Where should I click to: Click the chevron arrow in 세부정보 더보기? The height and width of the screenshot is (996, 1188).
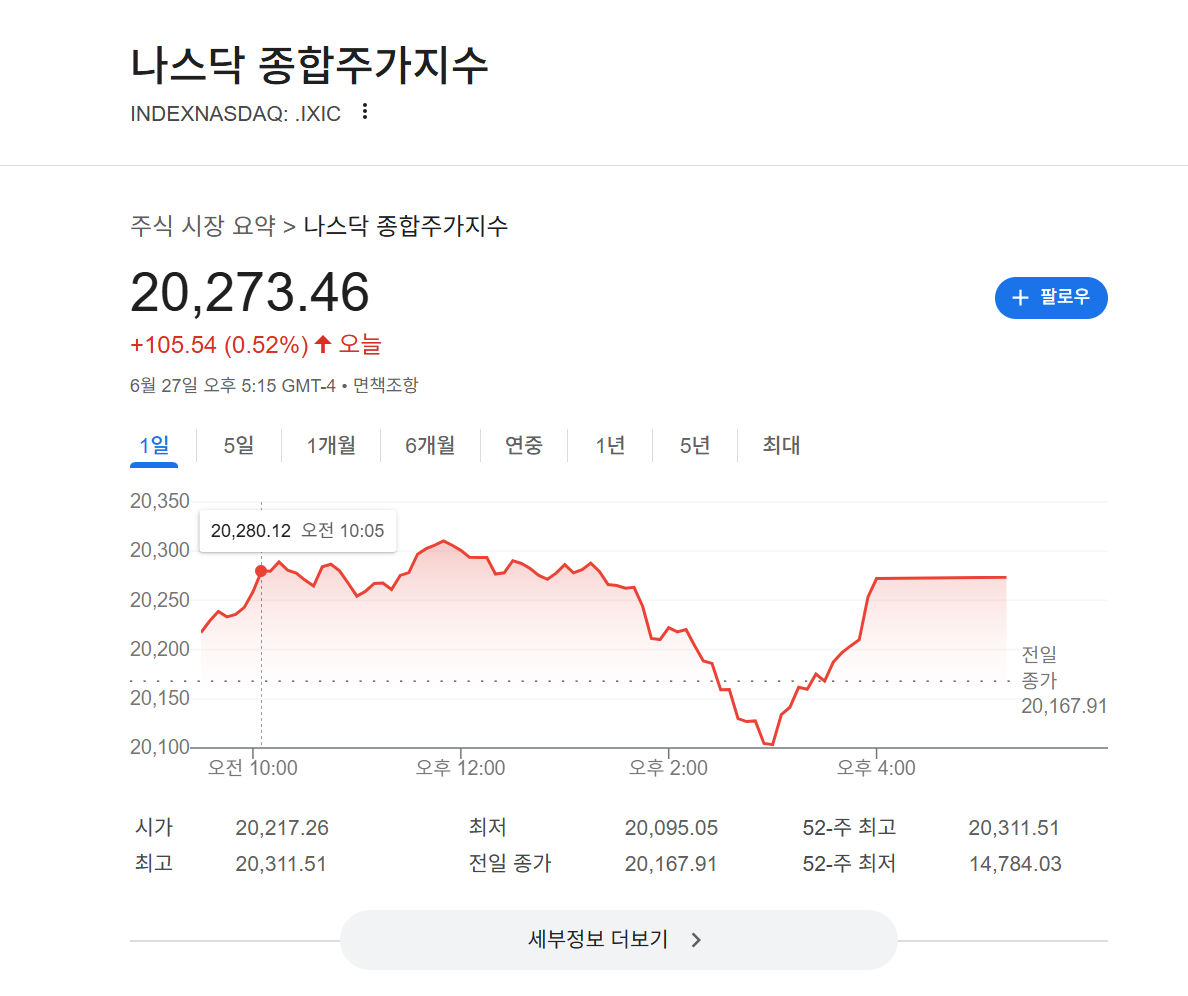coord(696,940)
